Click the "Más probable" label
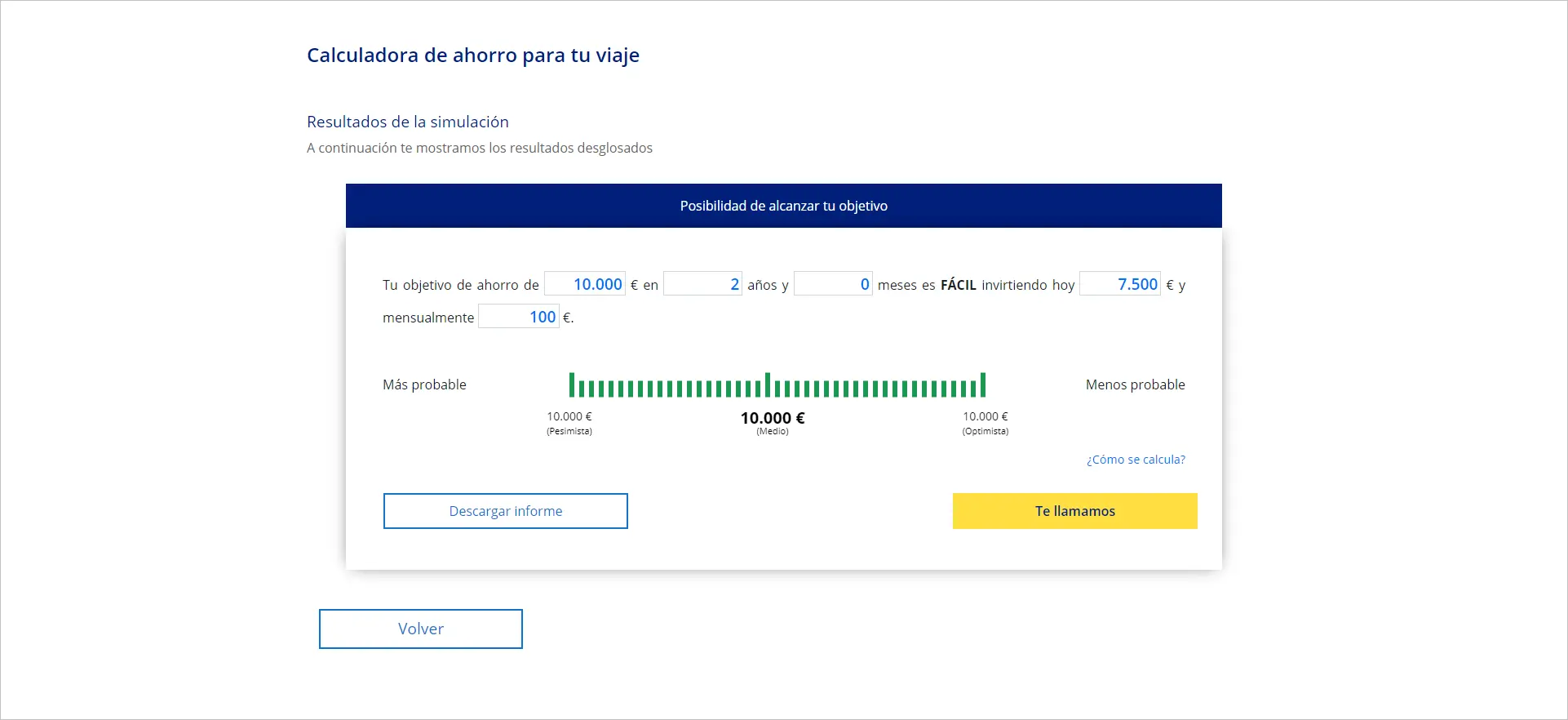 (424, 384)
